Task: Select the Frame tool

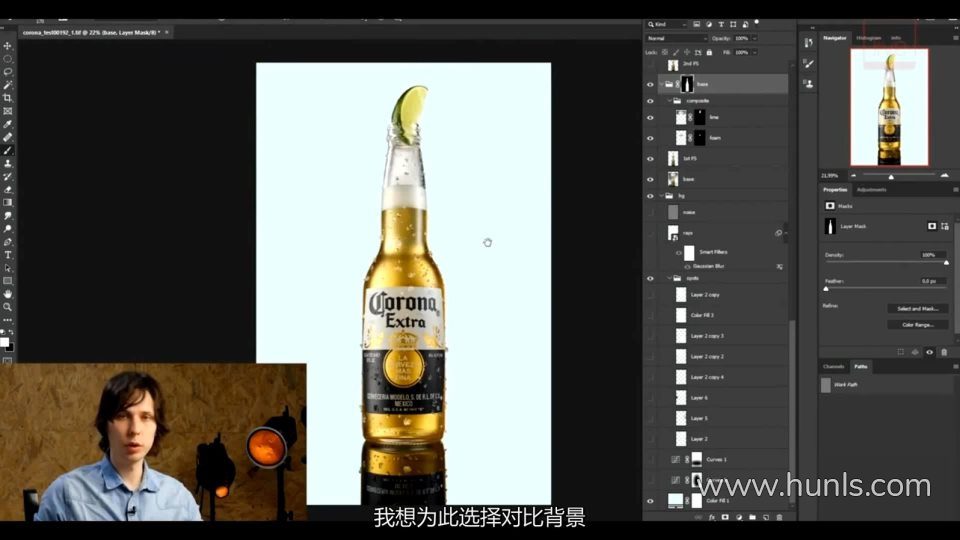Action: [7, 111]
